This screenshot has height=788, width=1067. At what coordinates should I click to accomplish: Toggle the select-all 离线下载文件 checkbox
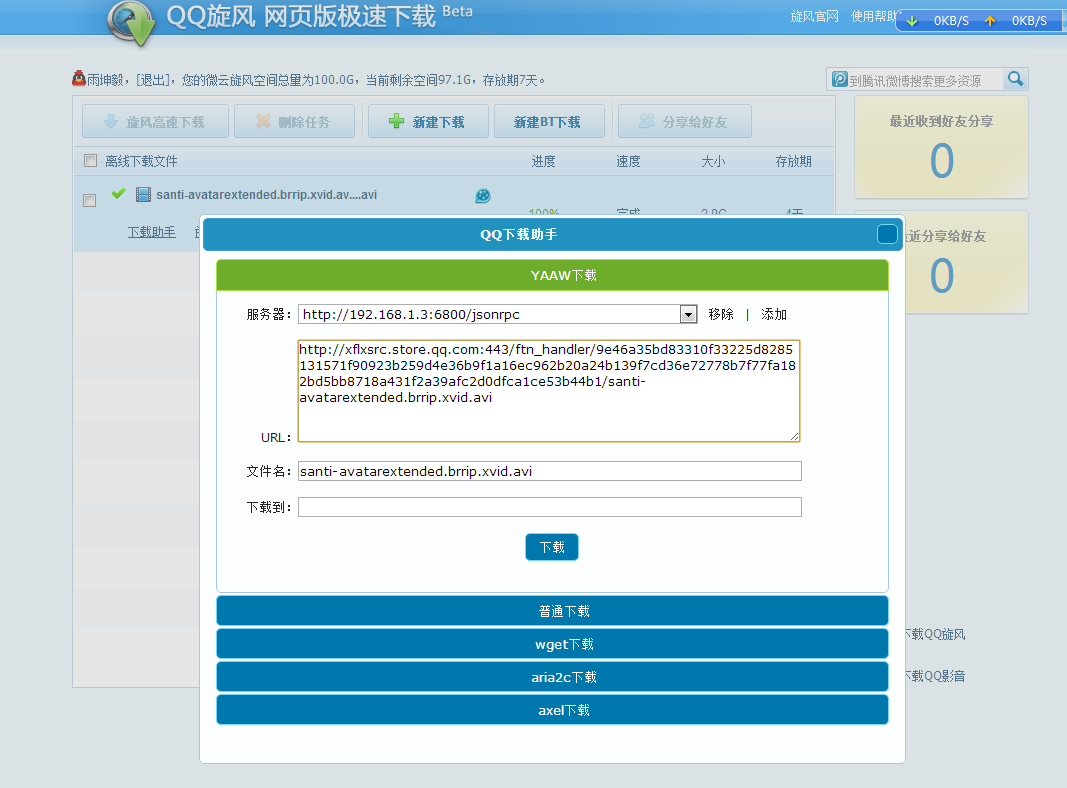[91, 161]
